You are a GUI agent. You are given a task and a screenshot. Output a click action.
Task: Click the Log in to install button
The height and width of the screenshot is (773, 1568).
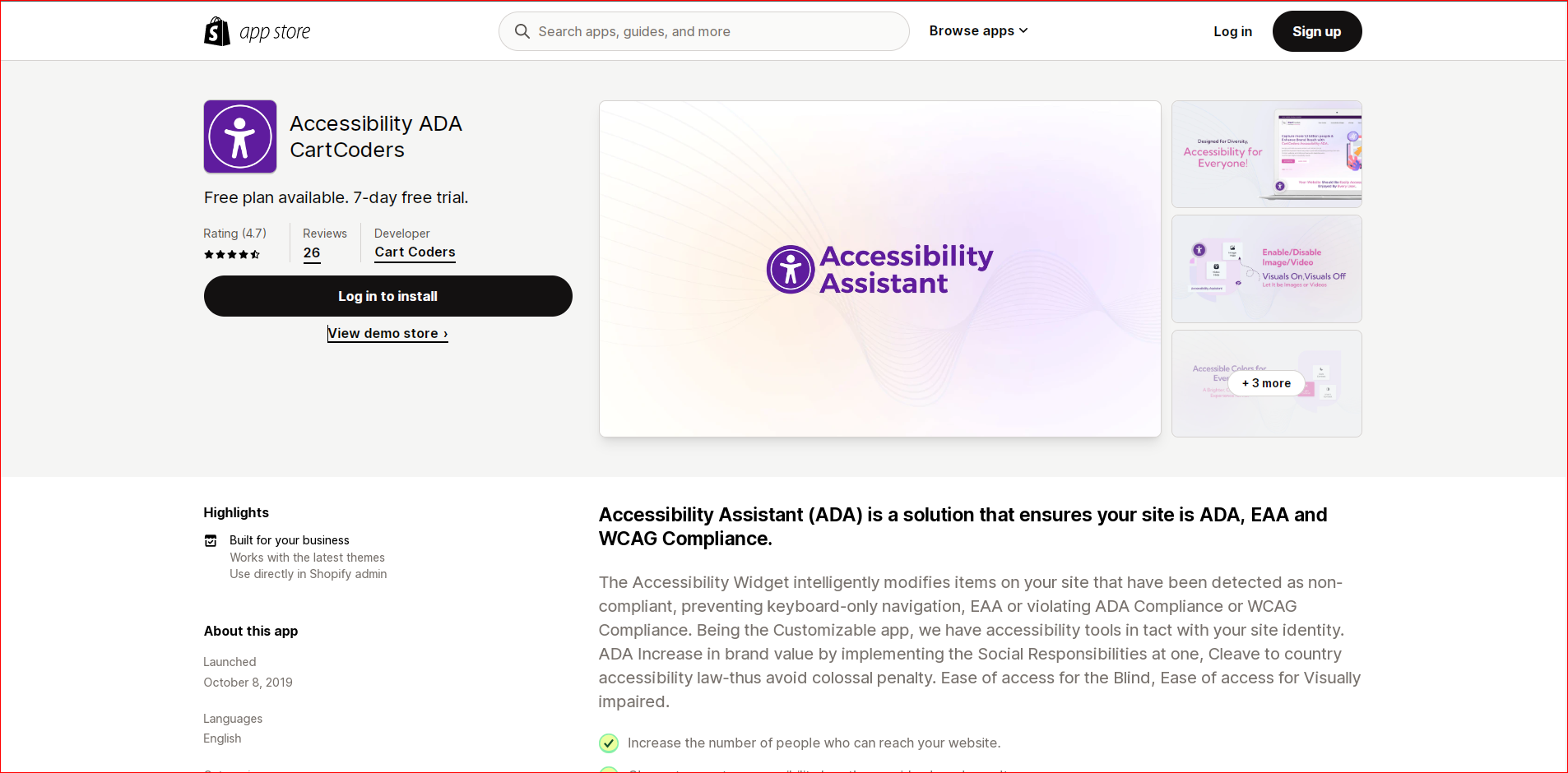[x=387, y=296]
